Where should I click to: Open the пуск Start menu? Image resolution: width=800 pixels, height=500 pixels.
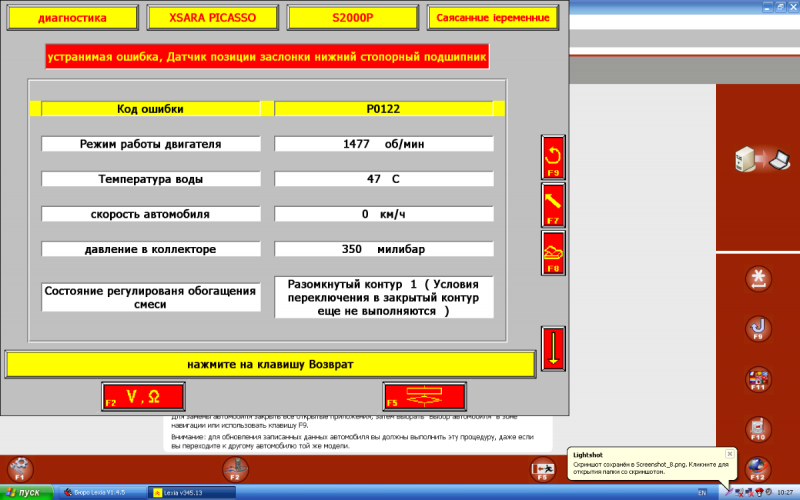point(27,492)
